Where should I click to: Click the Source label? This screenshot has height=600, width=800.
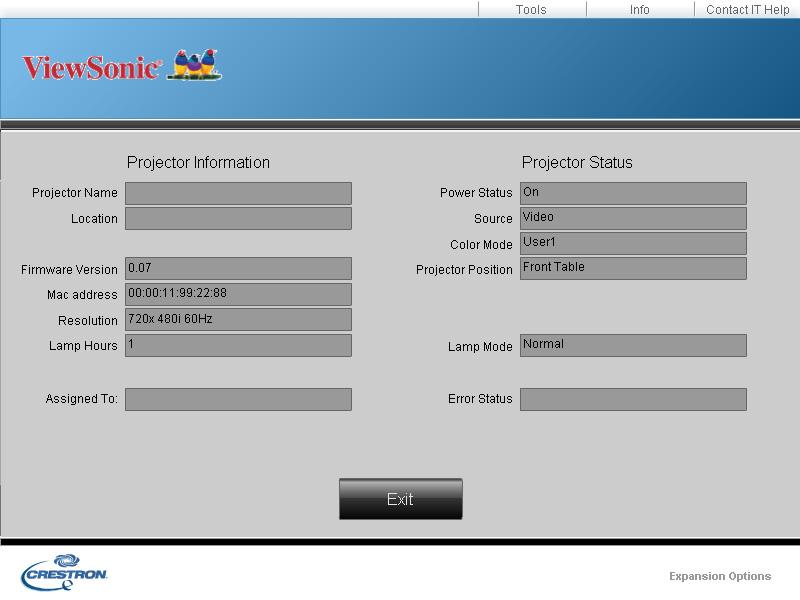[x=493, y=219]
